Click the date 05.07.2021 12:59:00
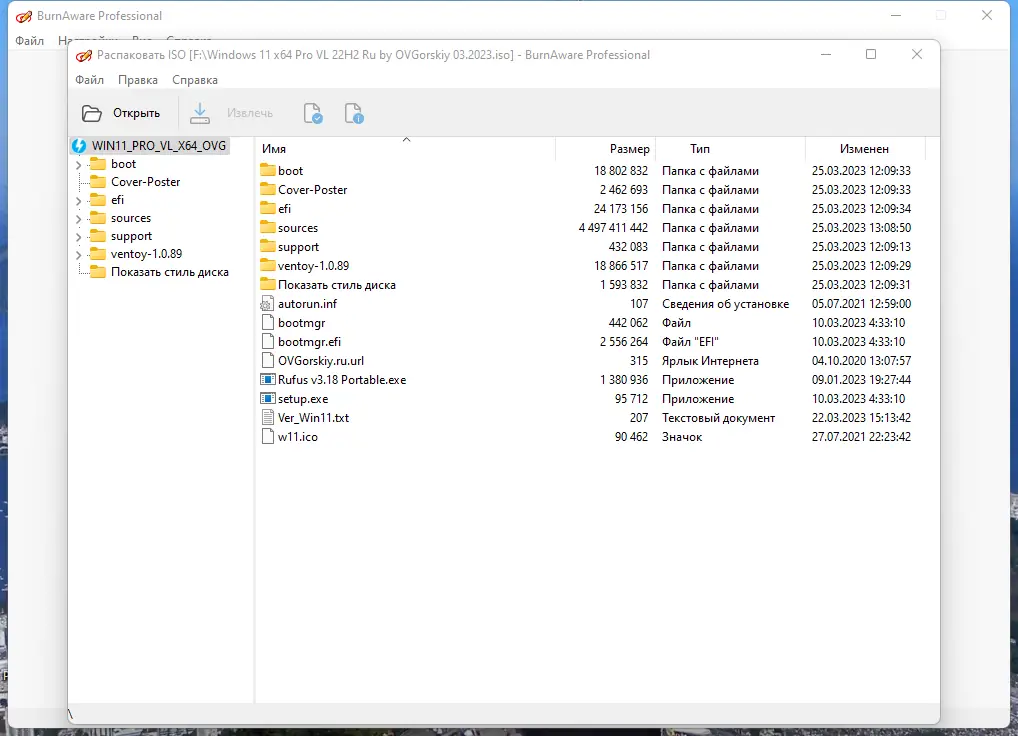Viewport: 1018px width, 736px height. click(x=861, y=304)
